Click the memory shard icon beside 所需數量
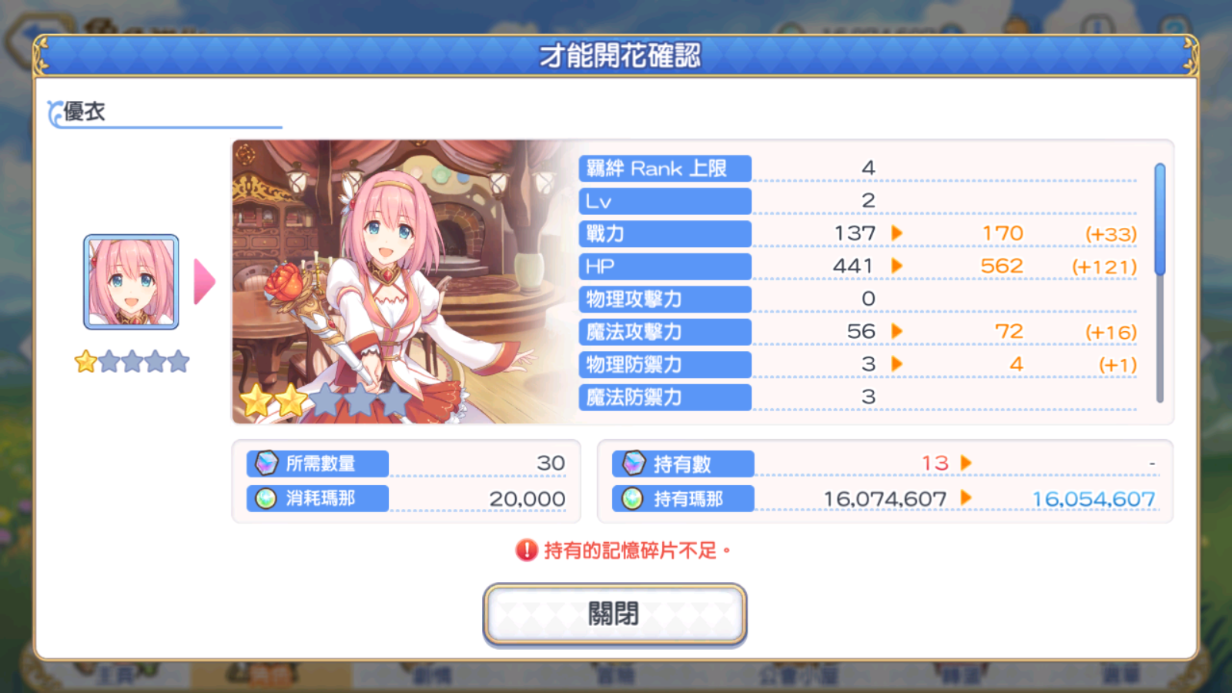 (265, 463)
